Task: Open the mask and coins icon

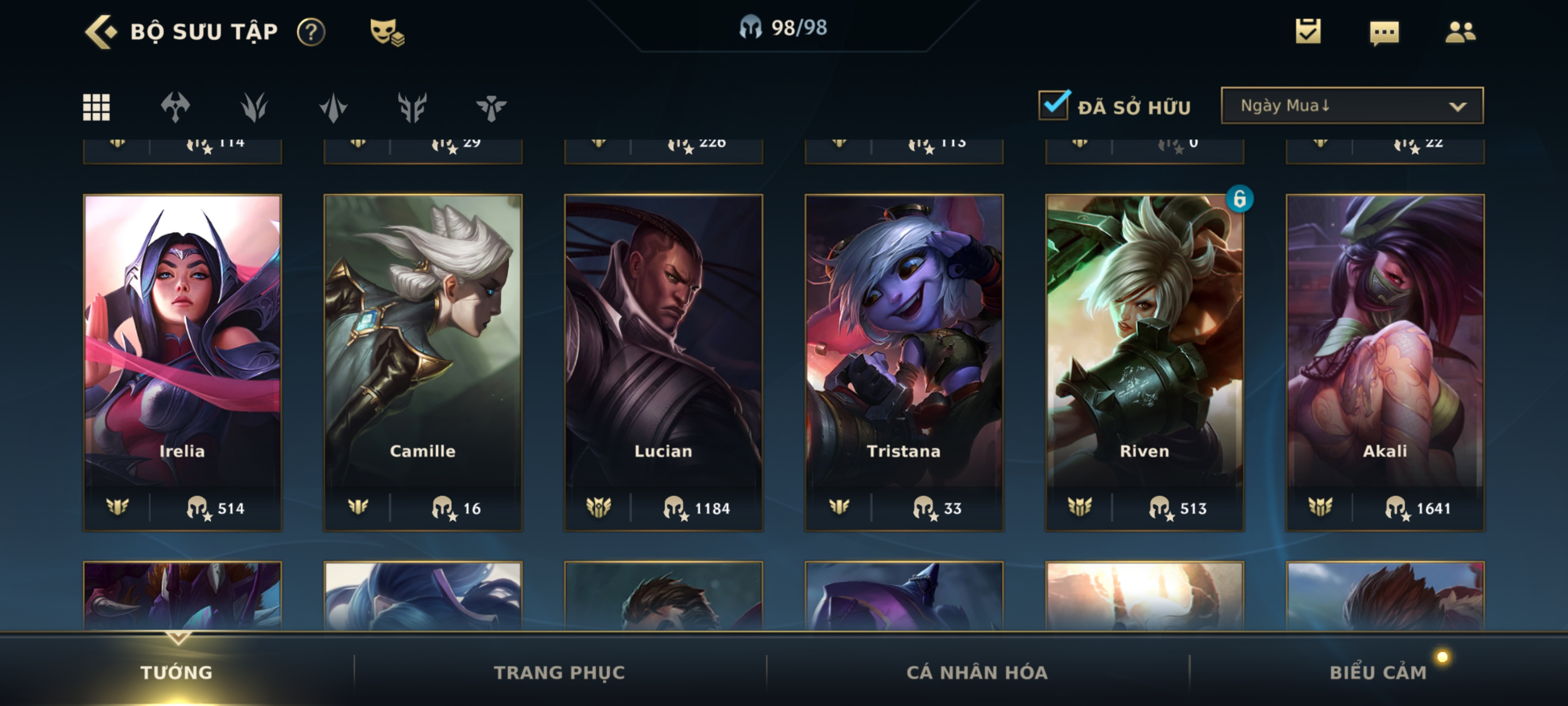Action: click(x=387, y=32)
